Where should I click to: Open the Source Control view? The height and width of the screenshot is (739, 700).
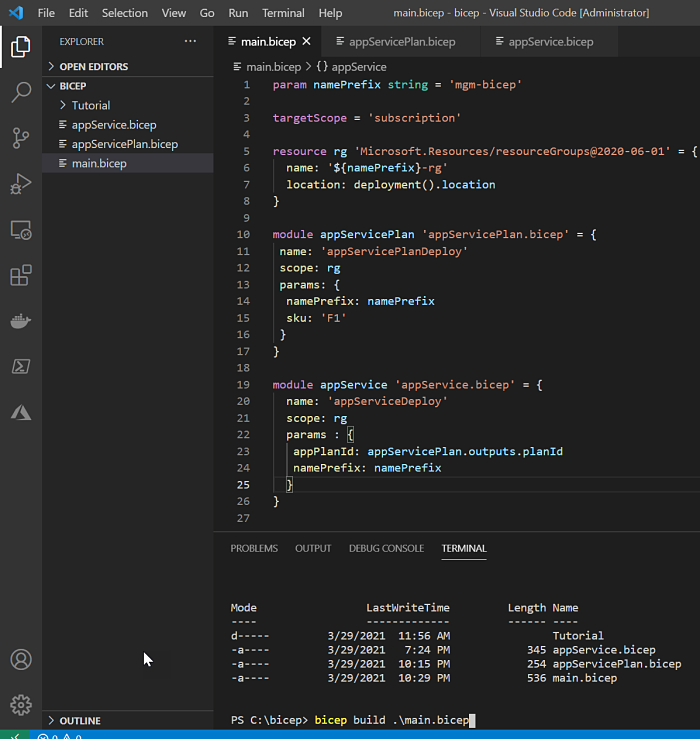[x=21, y=139]
